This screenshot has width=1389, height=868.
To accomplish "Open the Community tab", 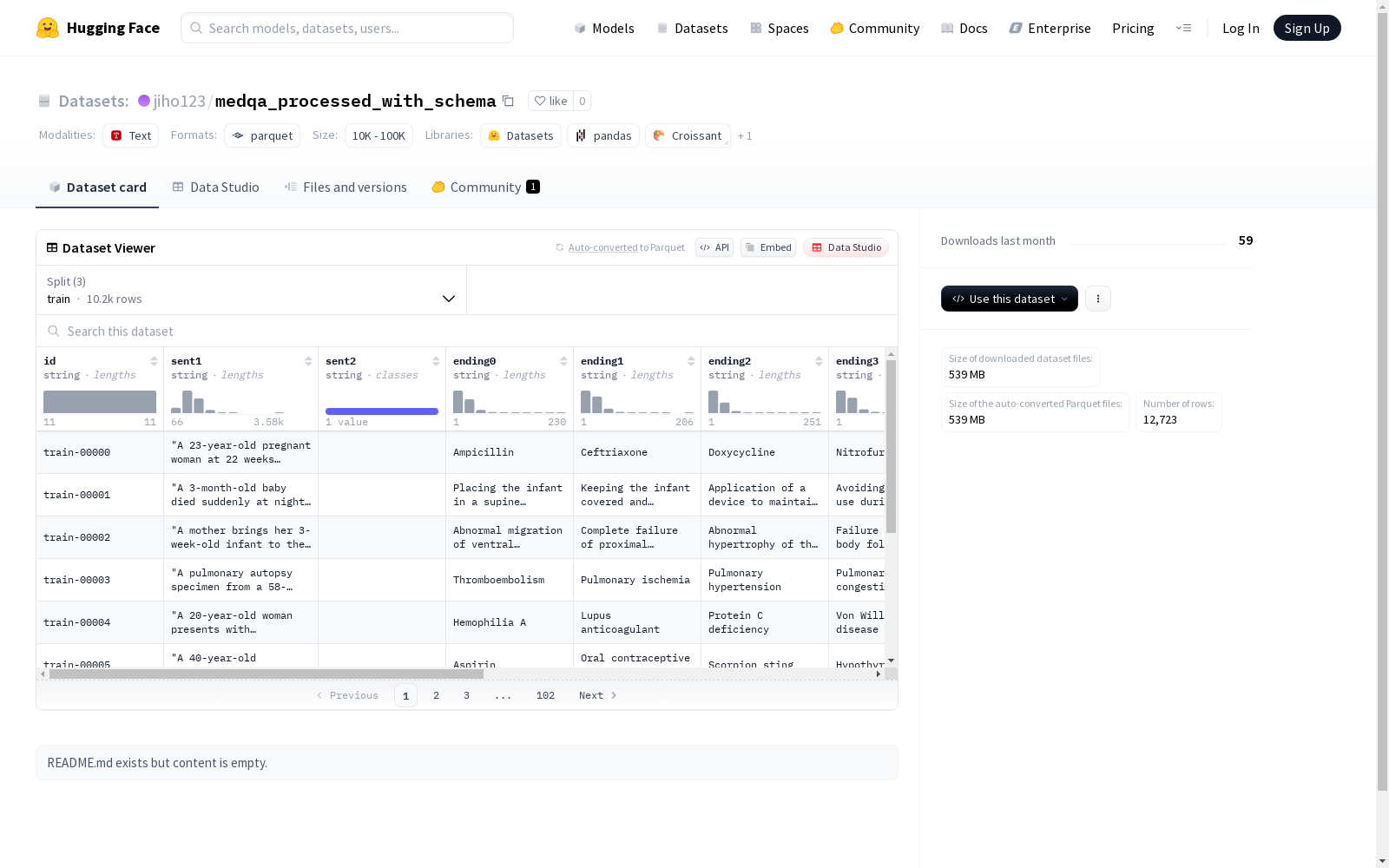I will [x=485, y=187].
